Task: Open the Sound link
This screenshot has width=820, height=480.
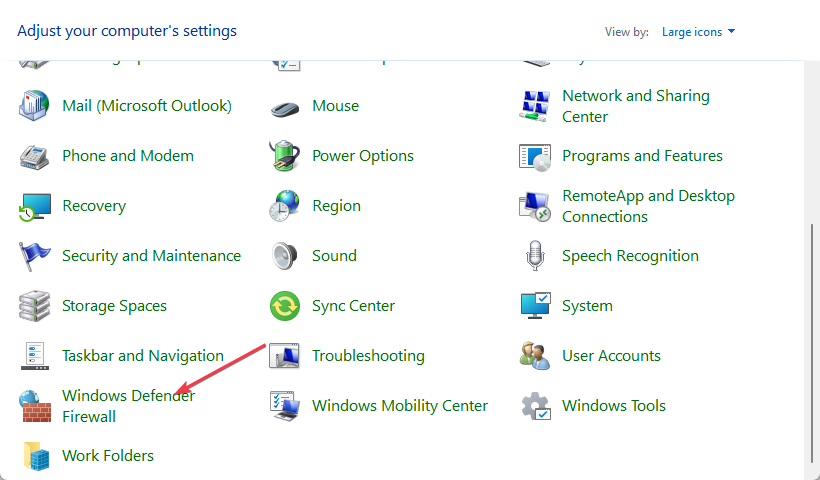Action: coord(334,256)
